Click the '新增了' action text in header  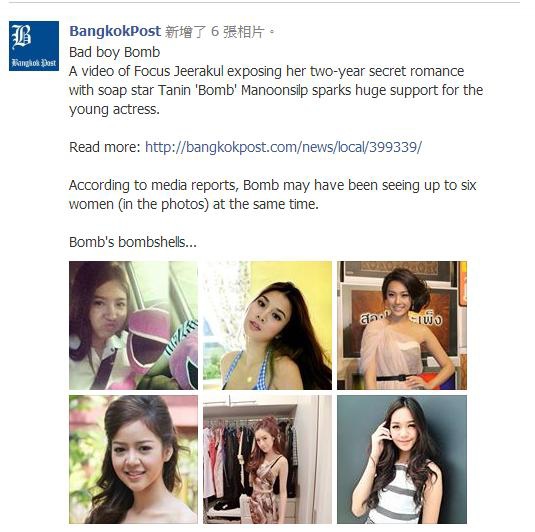[x=186, y=32]
